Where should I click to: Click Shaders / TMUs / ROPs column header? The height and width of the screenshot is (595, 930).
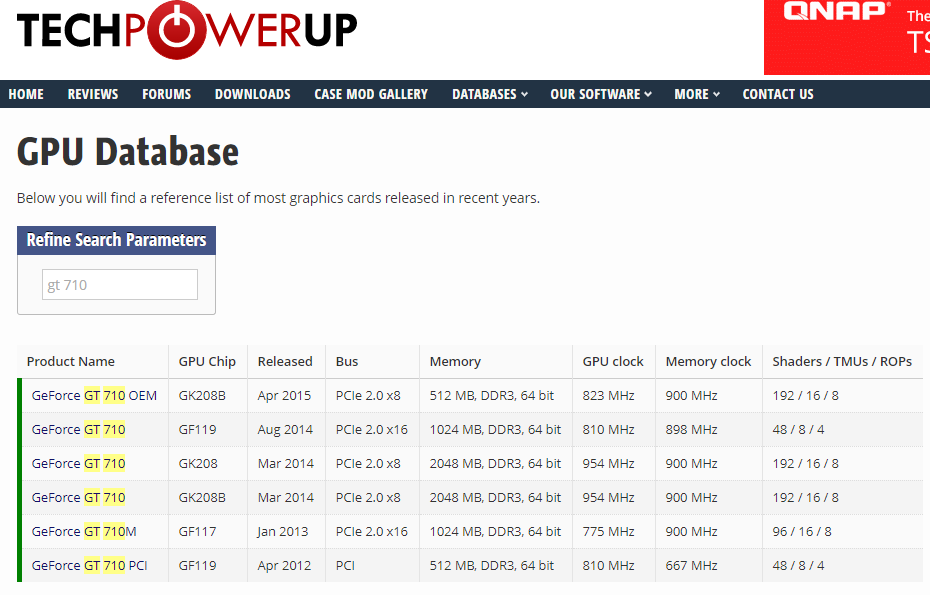[x=842, y=361]
